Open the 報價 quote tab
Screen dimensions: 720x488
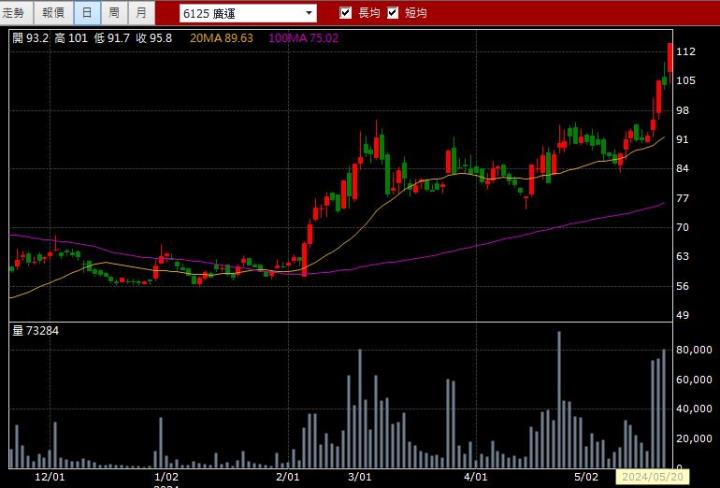[53, 13]
